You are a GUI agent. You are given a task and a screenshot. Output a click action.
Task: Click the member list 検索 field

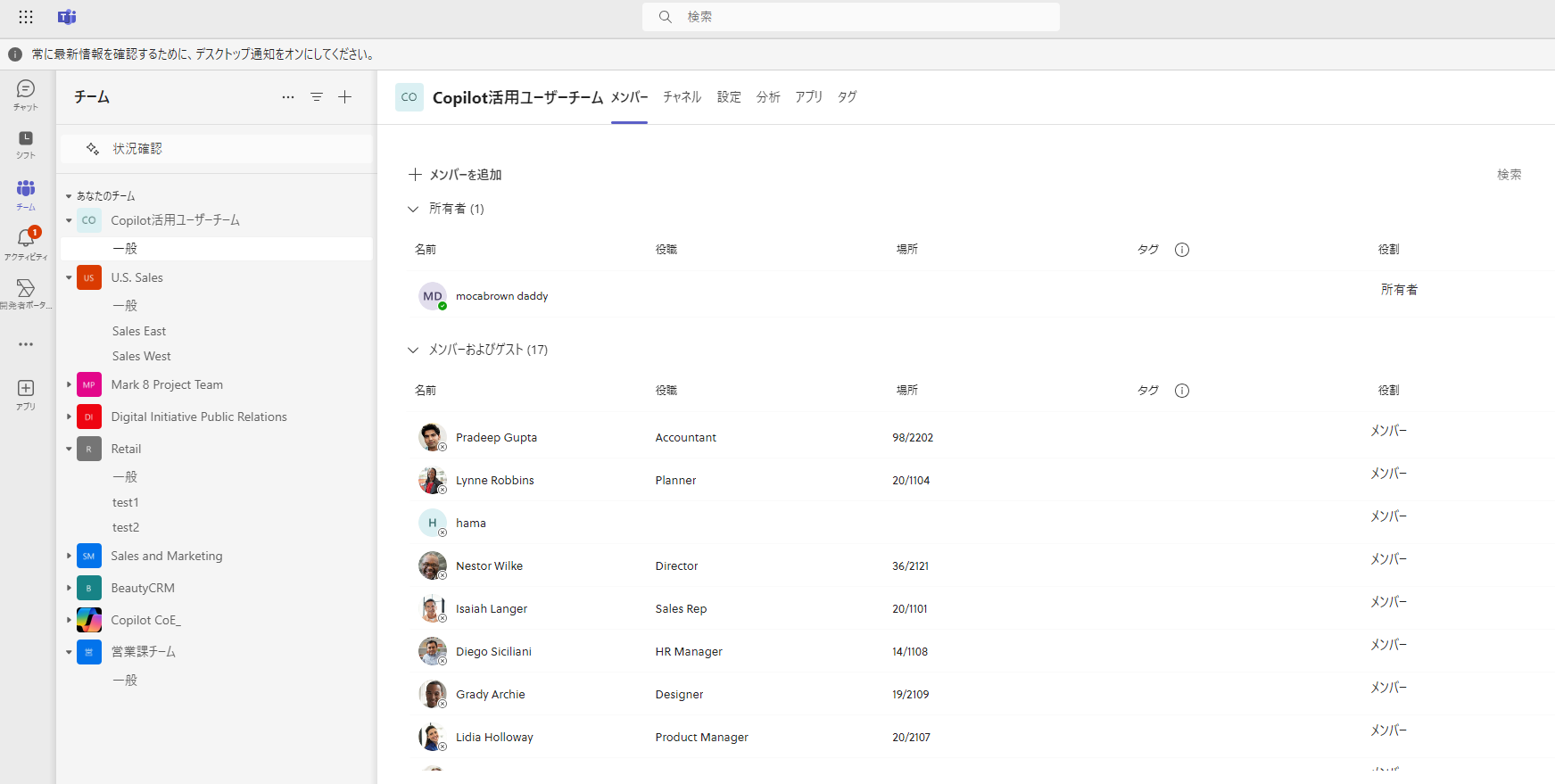coord(1509,175)
